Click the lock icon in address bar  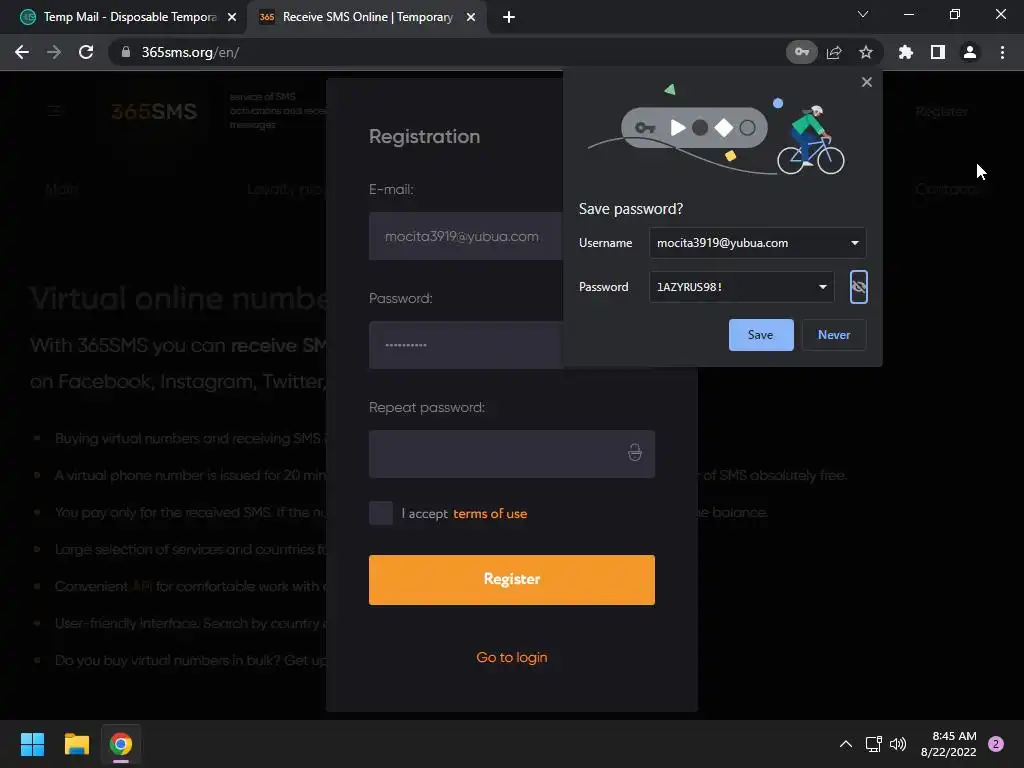pyautogui.click(x=126, y=52)
